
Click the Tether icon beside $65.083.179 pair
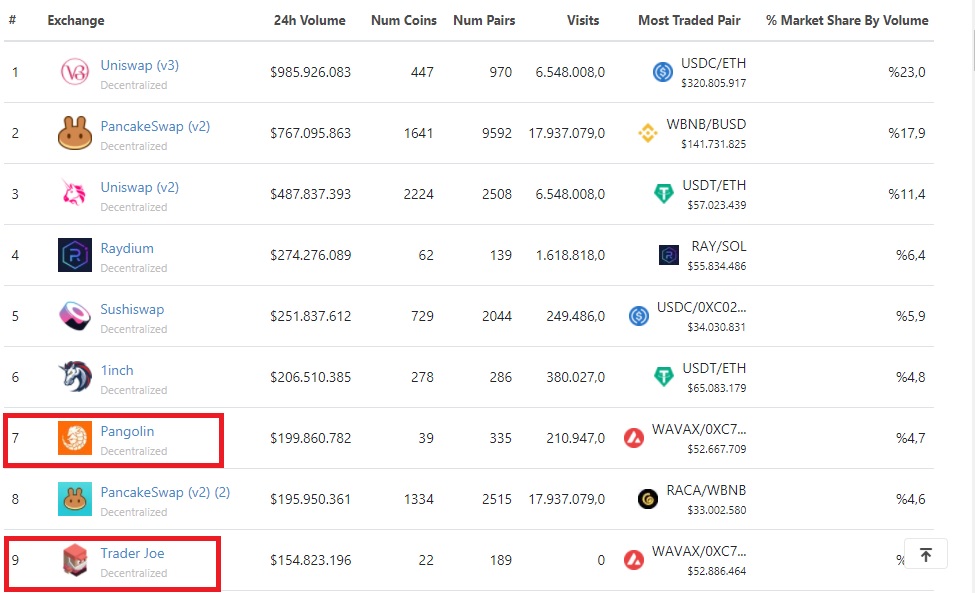point(663,377)
